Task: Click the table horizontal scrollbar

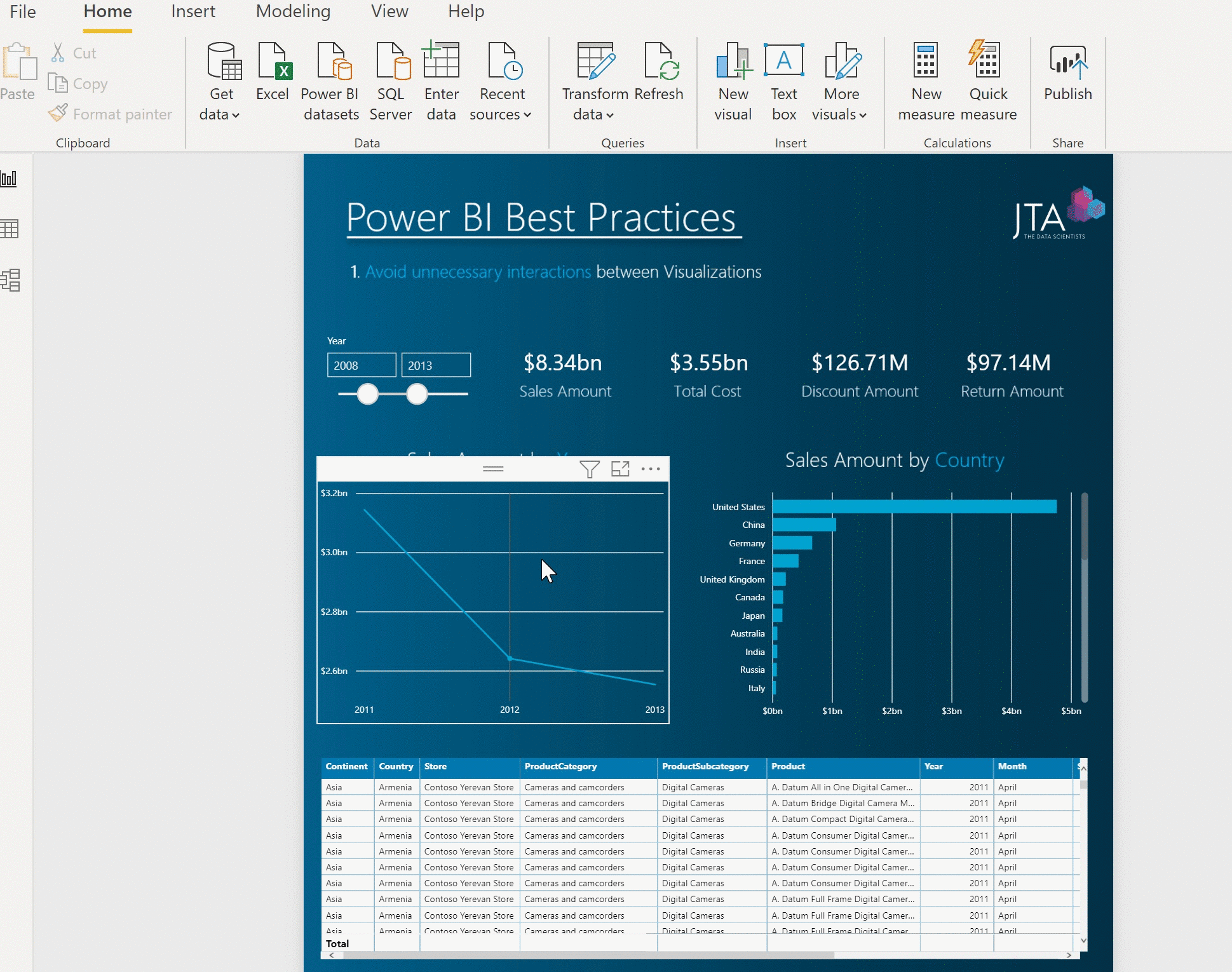Action: (588, 955)
